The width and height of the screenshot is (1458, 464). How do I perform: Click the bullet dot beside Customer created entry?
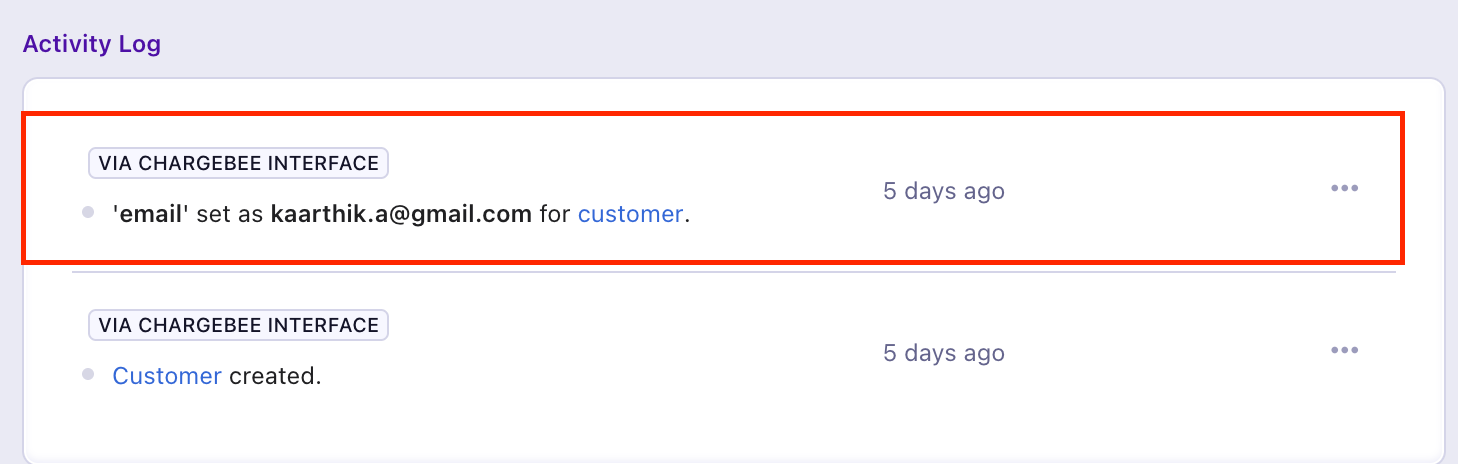88,374
